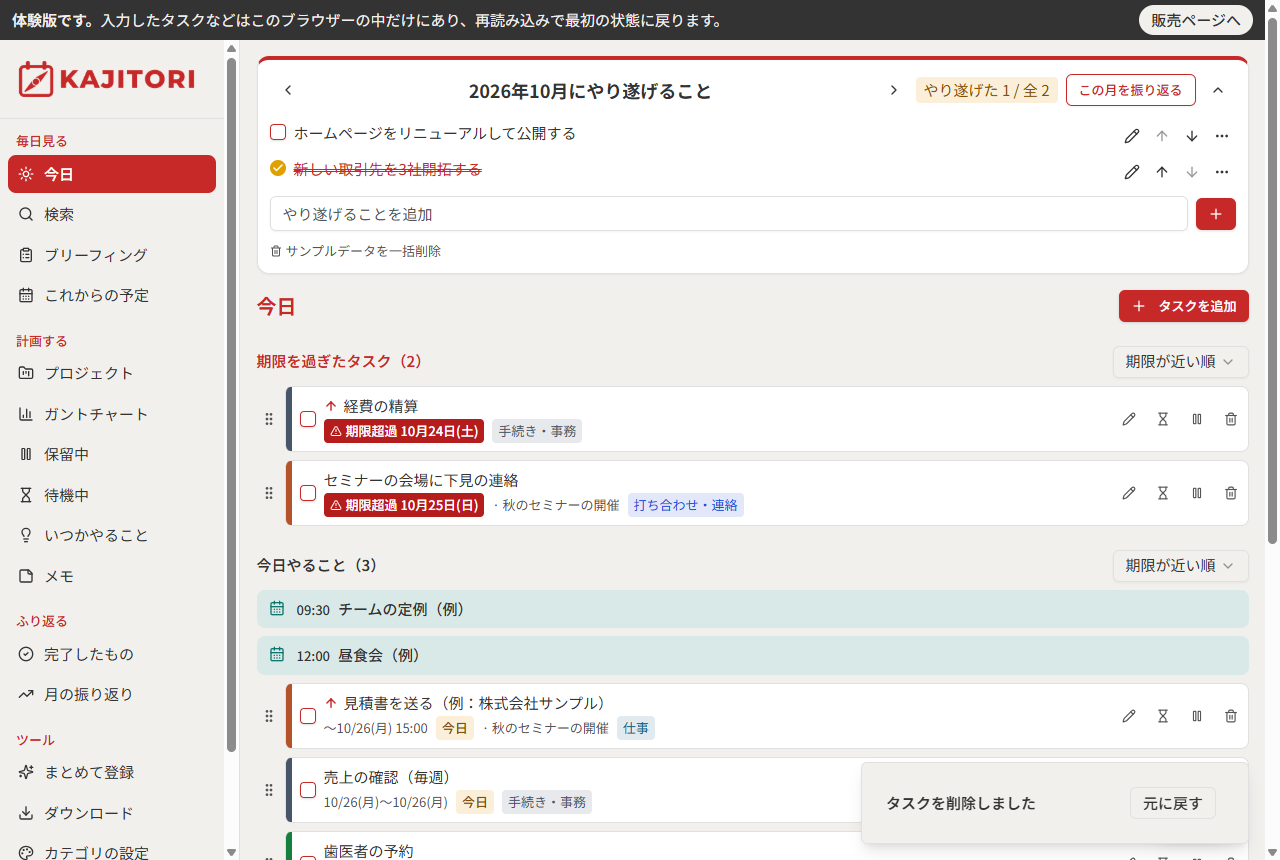This screenshot has width=1280, height=860.
Task: Edit the セミナーの会場に下見の連絡 task
Action: click(x=1129, y=493)
